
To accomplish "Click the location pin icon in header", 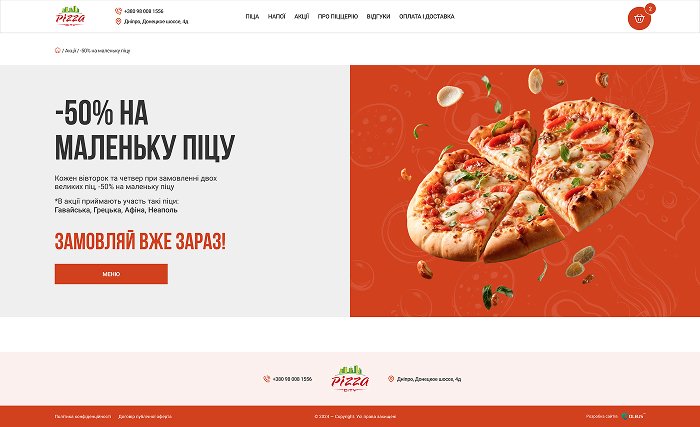I will (x=118, y=21).
